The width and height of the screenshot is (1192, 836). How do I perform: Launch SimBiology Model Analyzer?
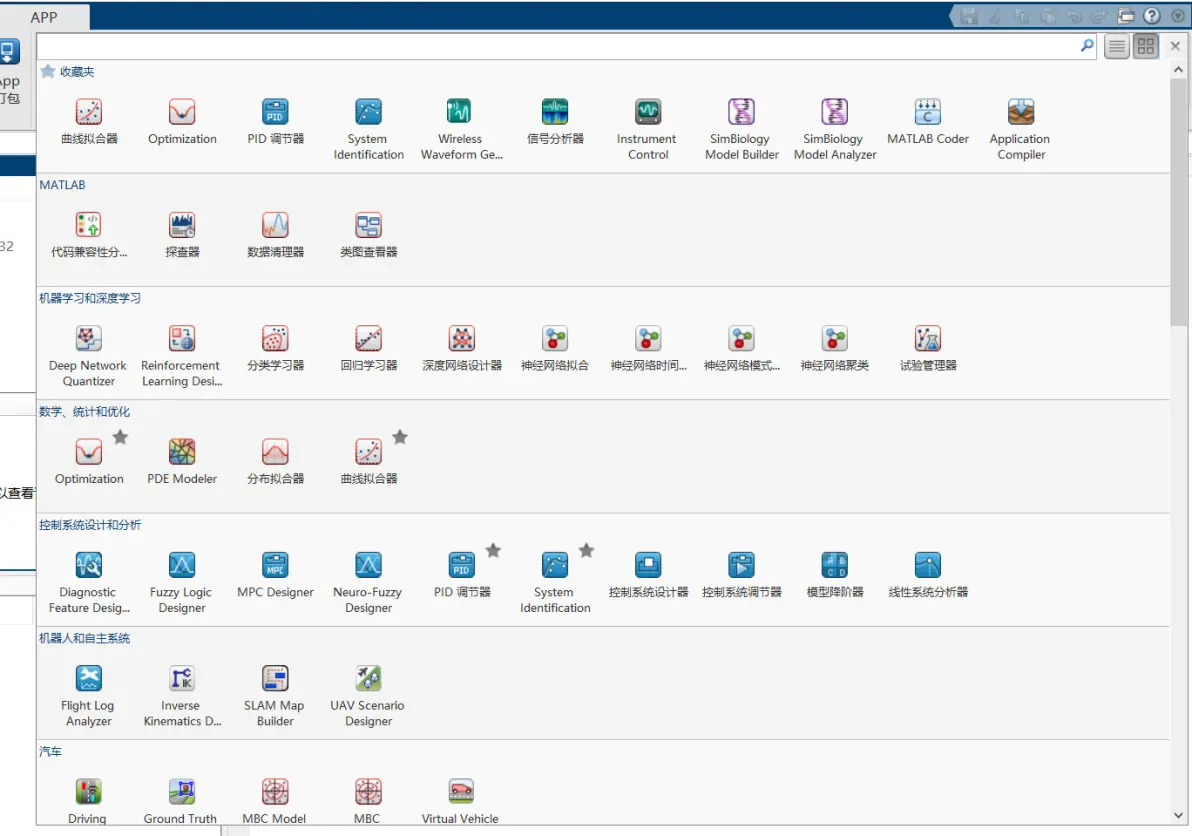click(x=835, y=129)
